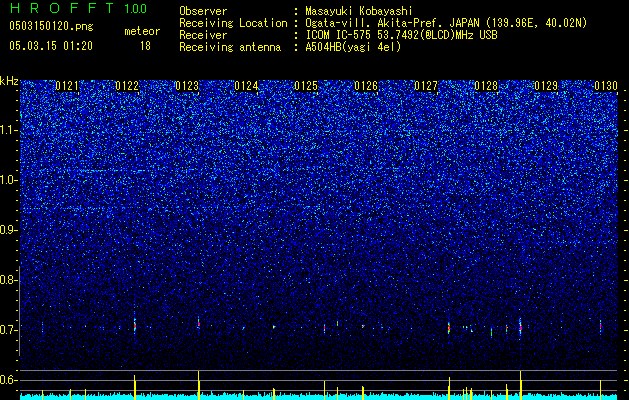Click the date stamp 05.03.15 01:20
The width and height of the screenshot is (629, 400).
[51, 46]
